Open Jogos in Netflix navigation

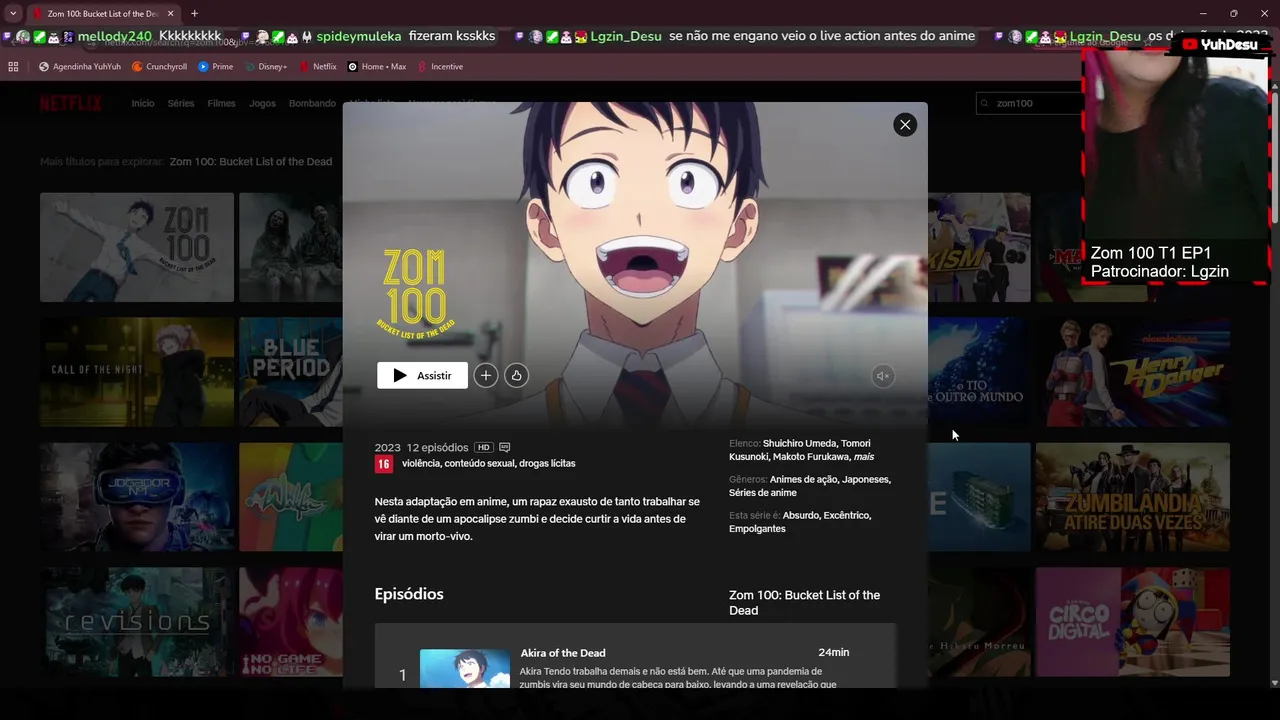point(262,103)
